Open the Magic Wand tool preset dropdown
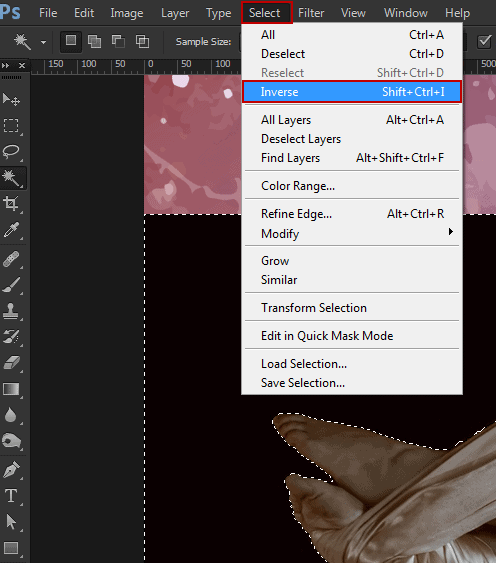 43,42
